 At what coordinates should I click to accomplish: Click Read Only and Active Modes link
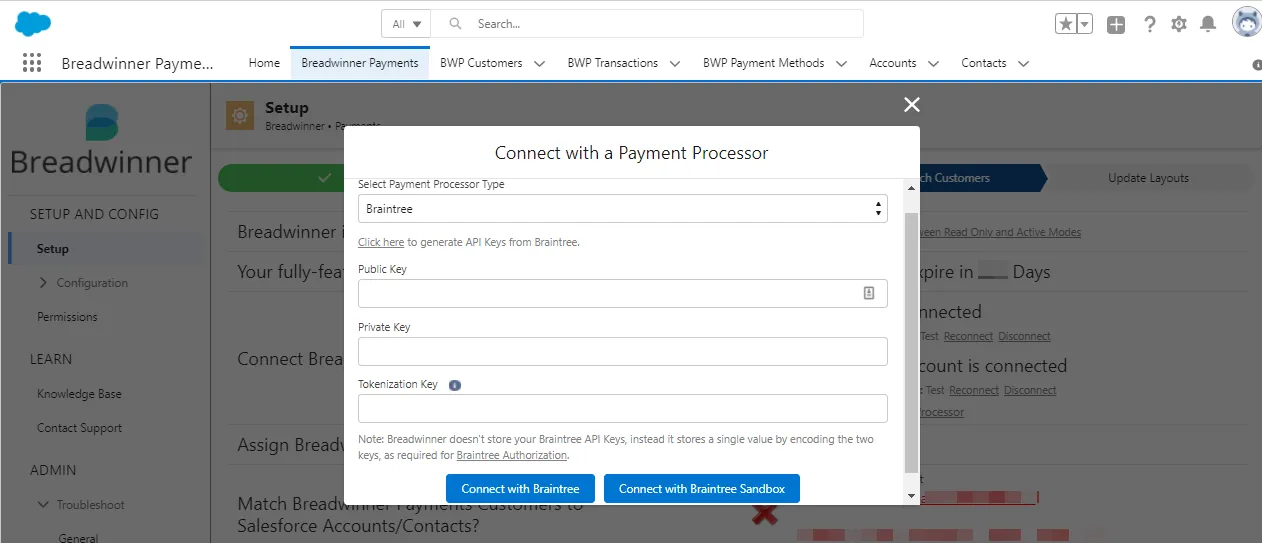coord(1000,232)
